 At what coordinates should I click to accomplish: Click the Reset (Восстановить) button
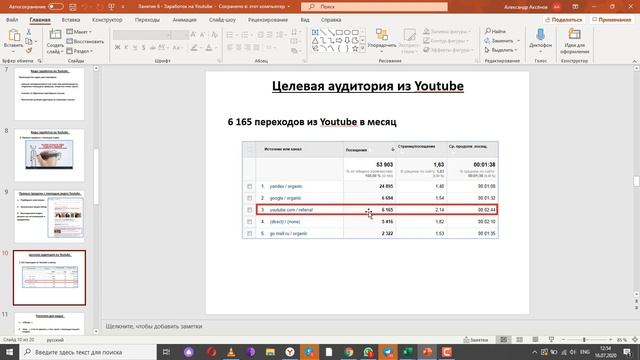tap(85, 41)
